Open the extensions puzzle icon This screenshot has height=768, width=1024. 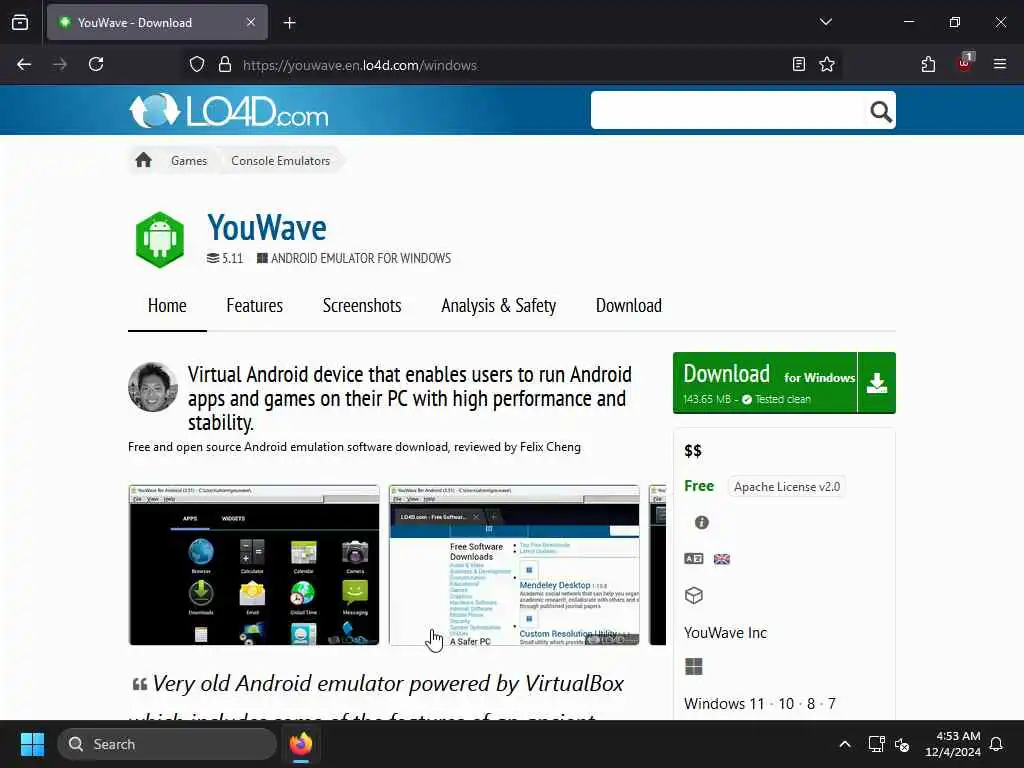(928, 65)
